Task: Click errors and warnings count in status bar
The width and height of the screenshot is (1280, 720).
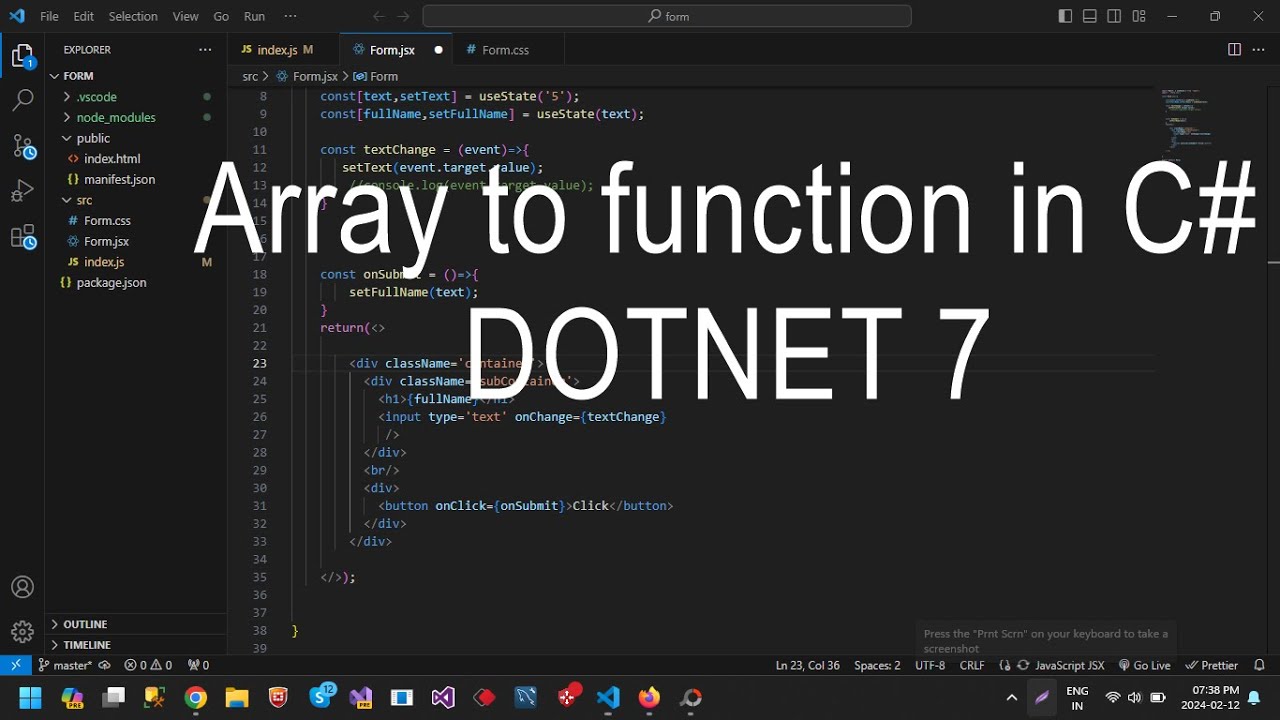Action: point(148,665)
